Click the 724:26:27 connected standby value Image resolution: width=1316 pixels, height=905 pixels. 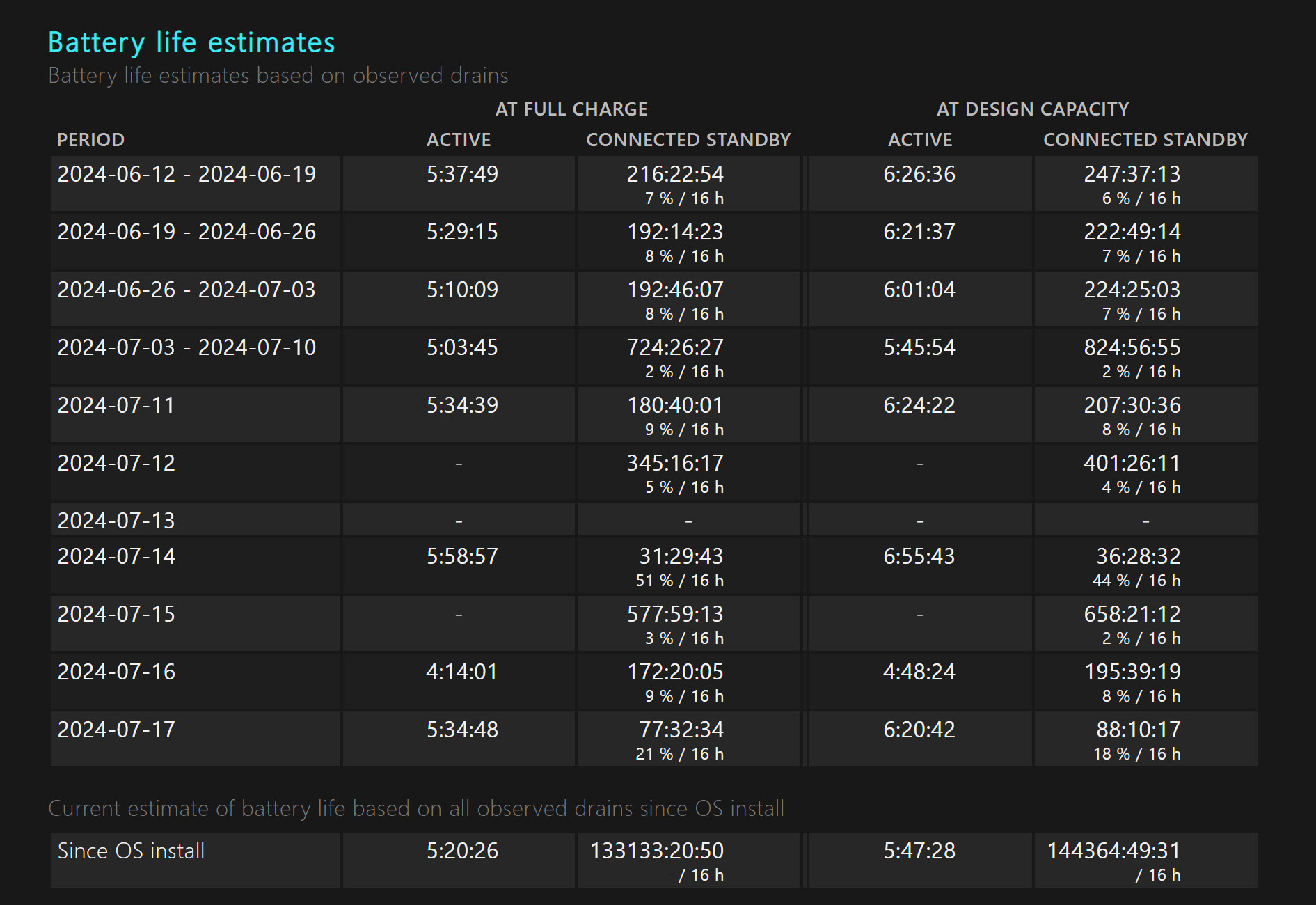(x=675, y=347)
